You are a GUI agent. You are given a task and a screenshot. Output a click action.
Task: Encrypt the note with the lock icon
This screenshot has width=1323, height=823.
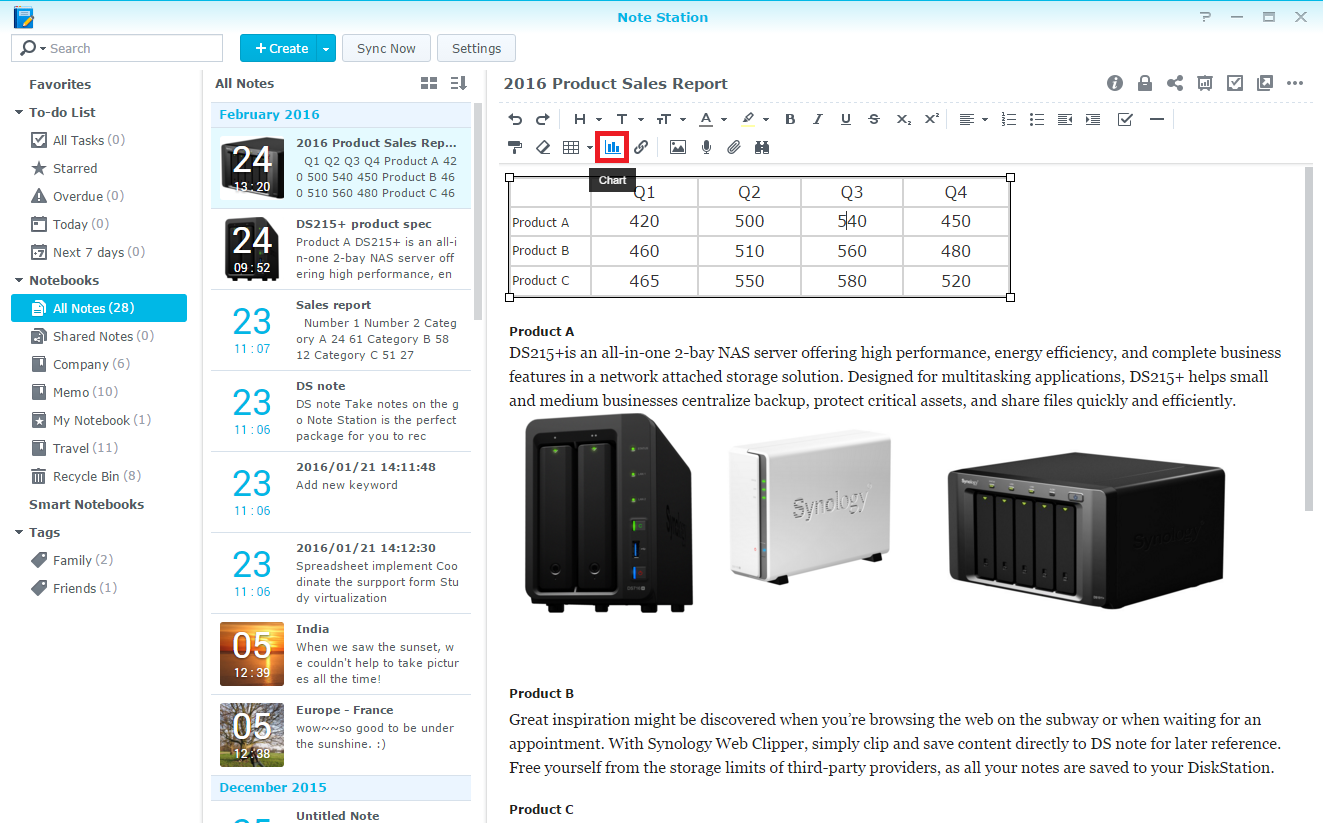coord(1145,84)
